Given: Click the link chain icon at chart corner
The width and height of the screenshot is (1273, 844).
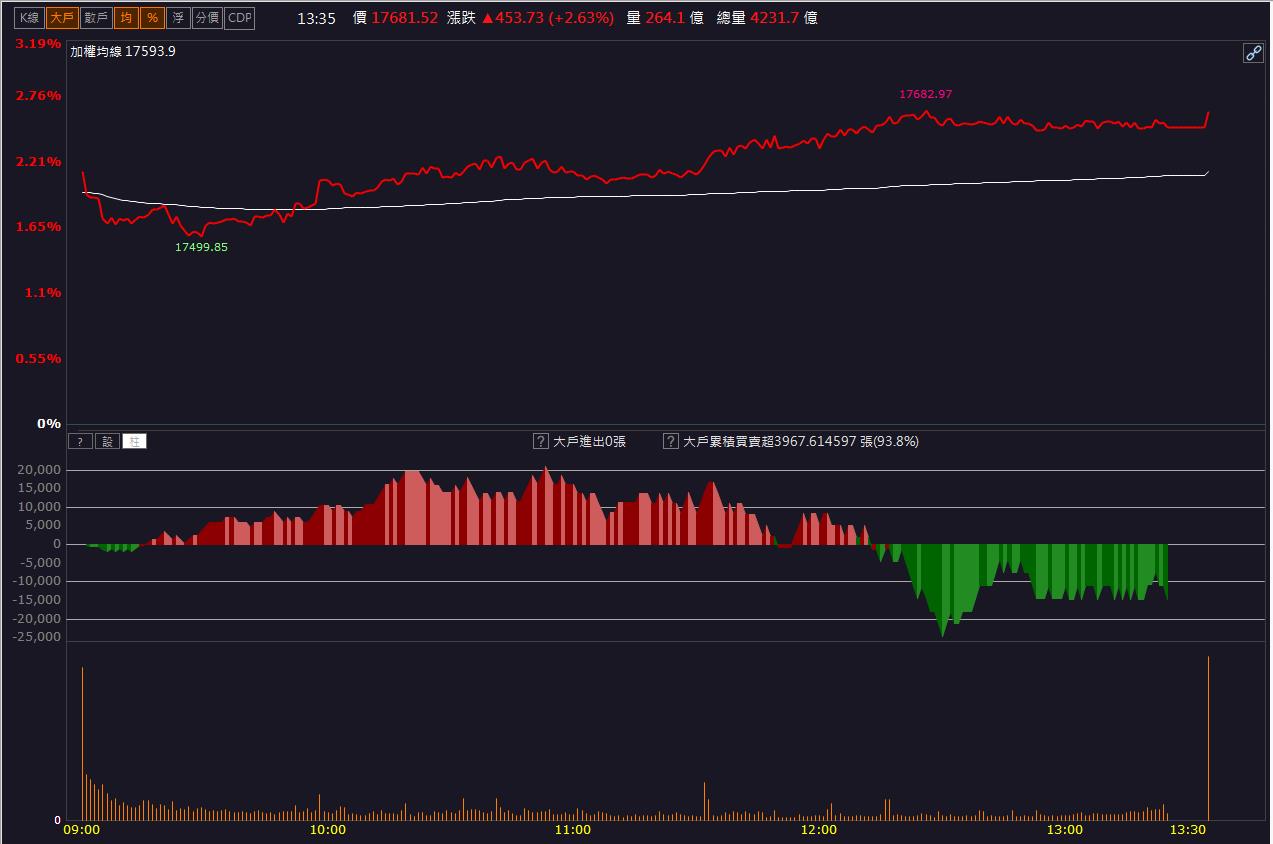Looking at the screenshot, I should tap(1253, 53).
